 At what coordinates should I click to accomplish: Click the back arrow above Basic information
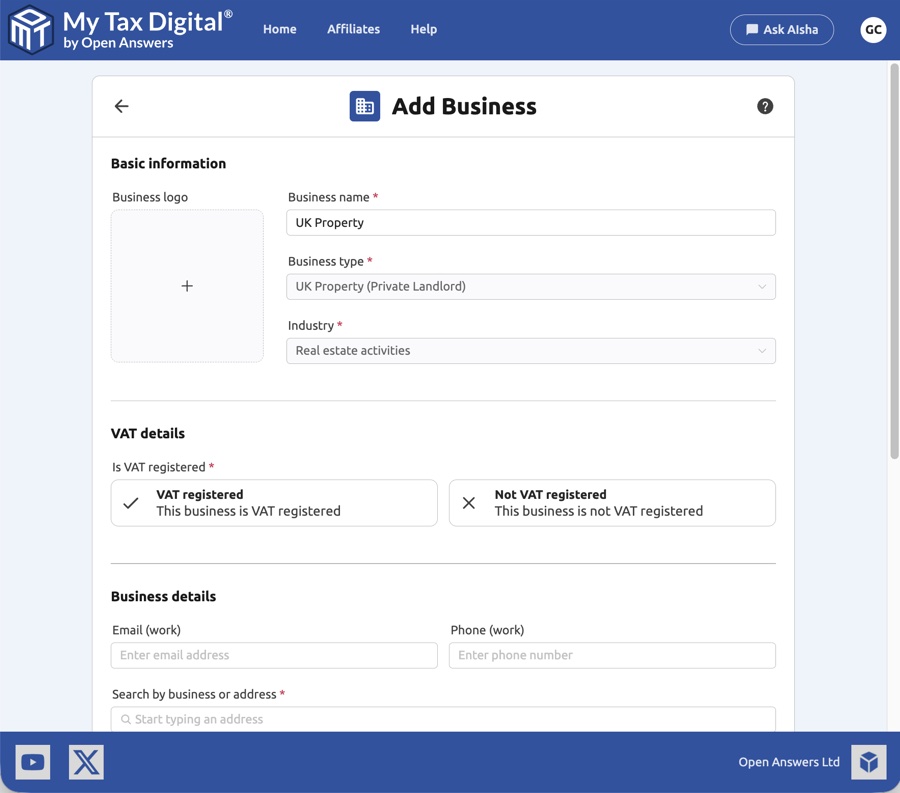[x=121, y=106]
